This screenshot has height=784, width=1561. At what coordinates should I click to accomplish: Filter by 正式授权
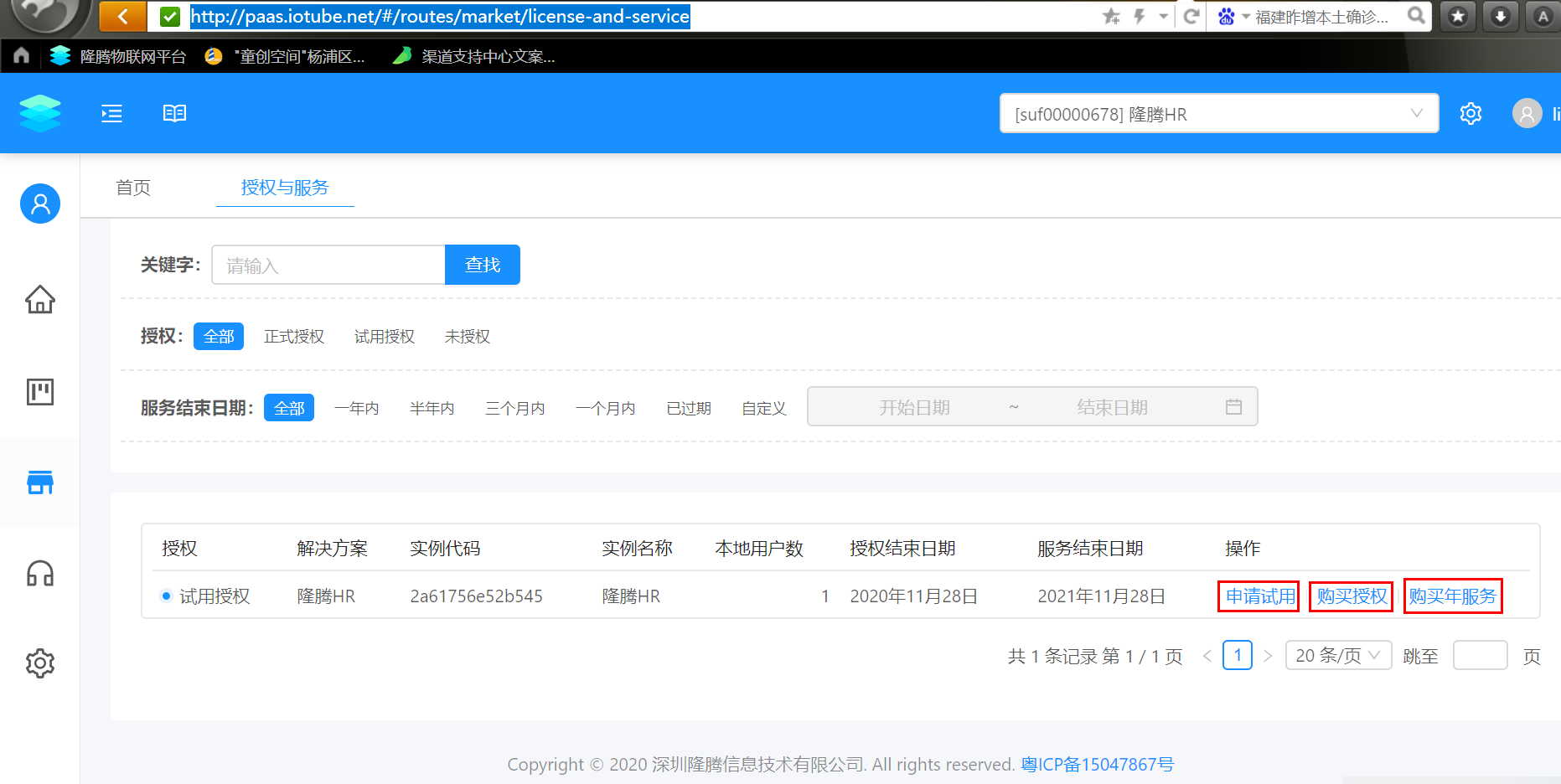pyautogui.click(x=294, y=336)
